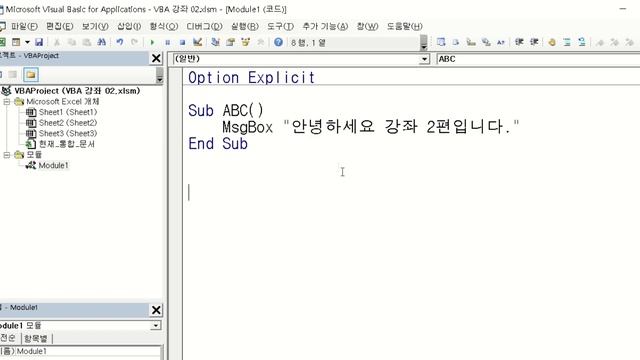Close the Module1 properties pane
The image size is (640, 360).
click(156, 310)
